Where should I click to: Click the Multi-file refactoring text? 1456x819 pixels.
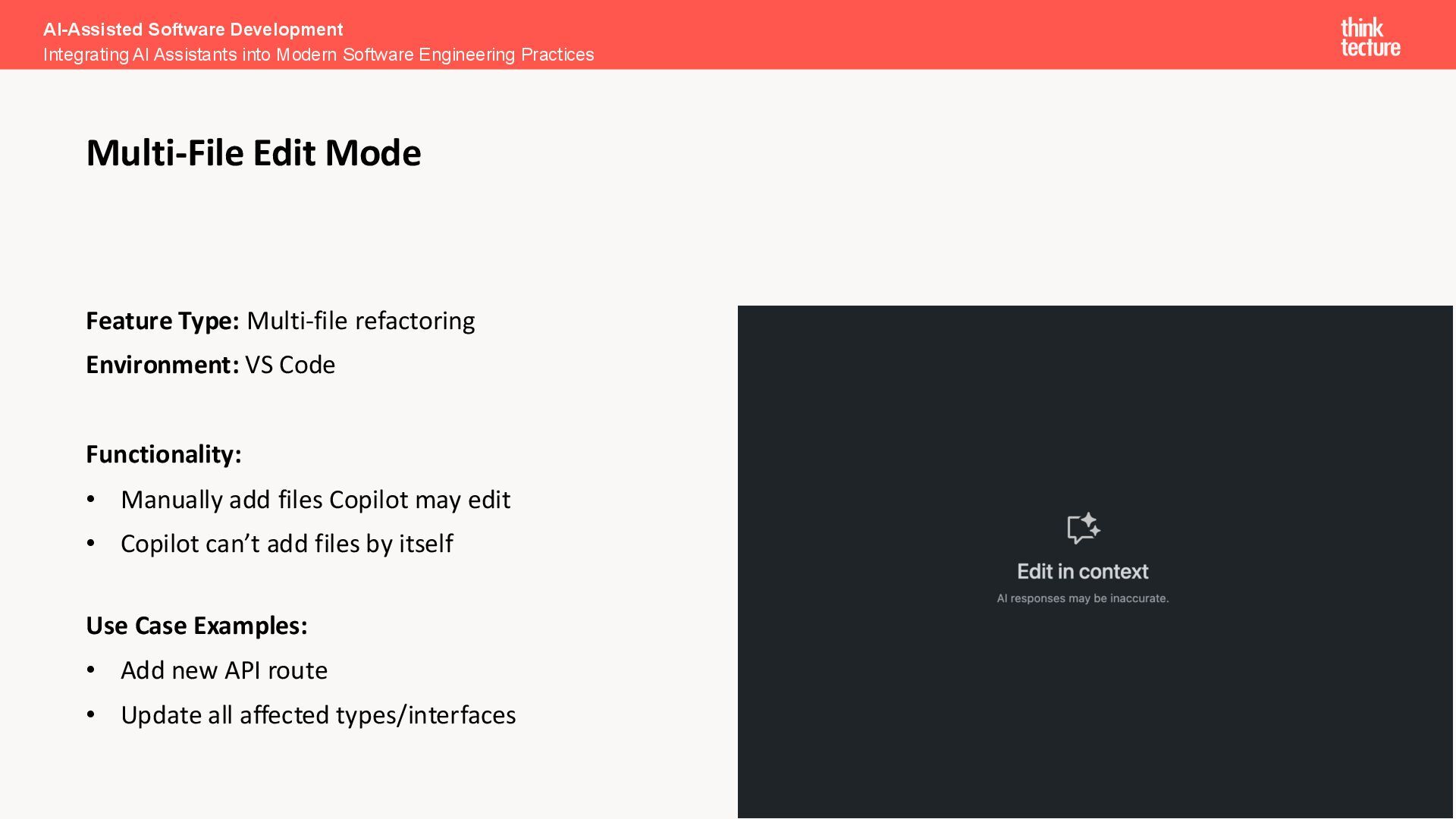click(361, 321)
